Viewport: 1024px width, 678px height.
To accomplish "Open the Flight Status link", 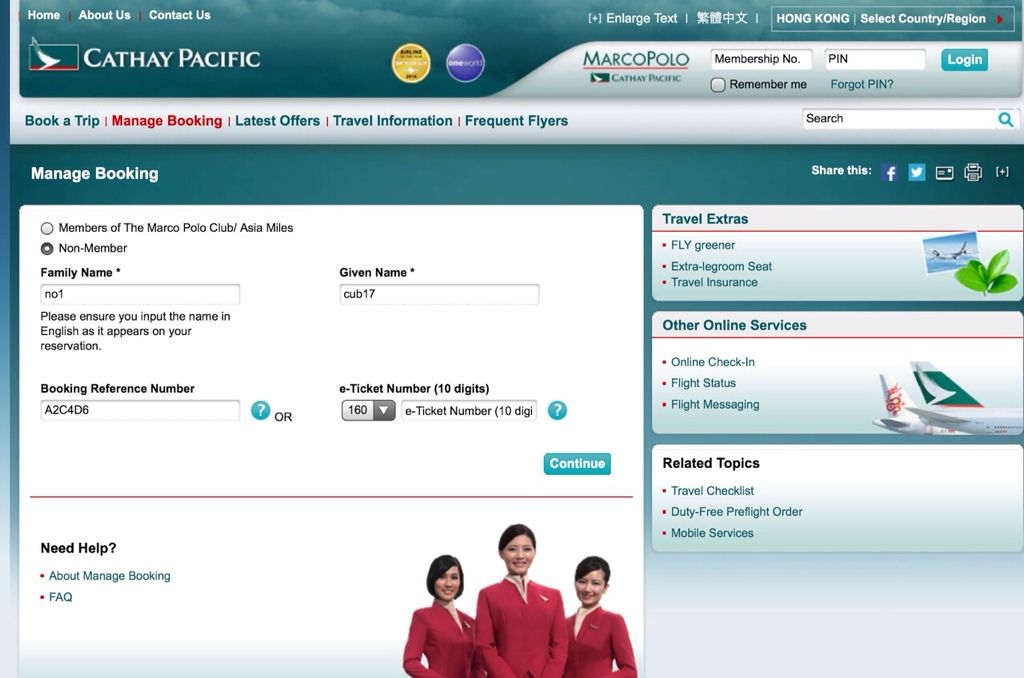I will point(703,383).
